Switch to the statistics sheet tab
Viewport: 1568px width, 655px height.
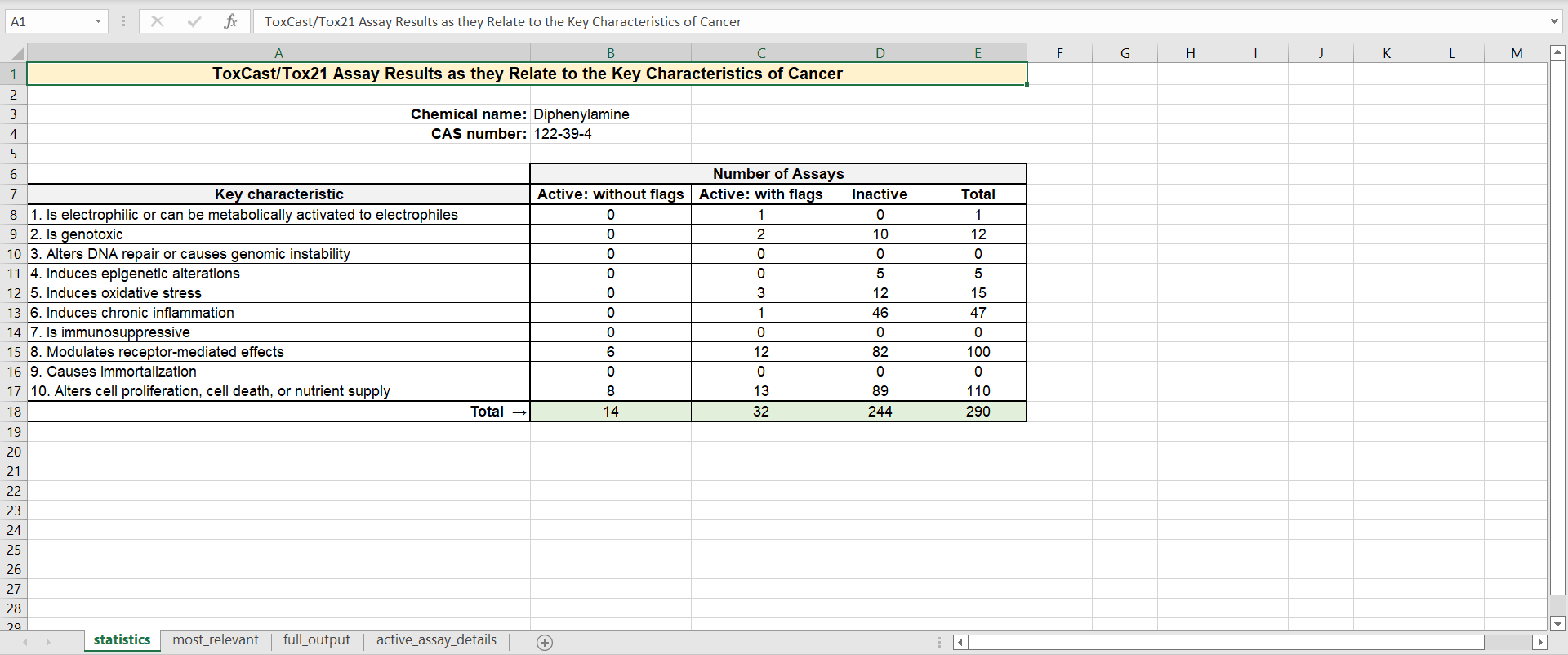122,640
